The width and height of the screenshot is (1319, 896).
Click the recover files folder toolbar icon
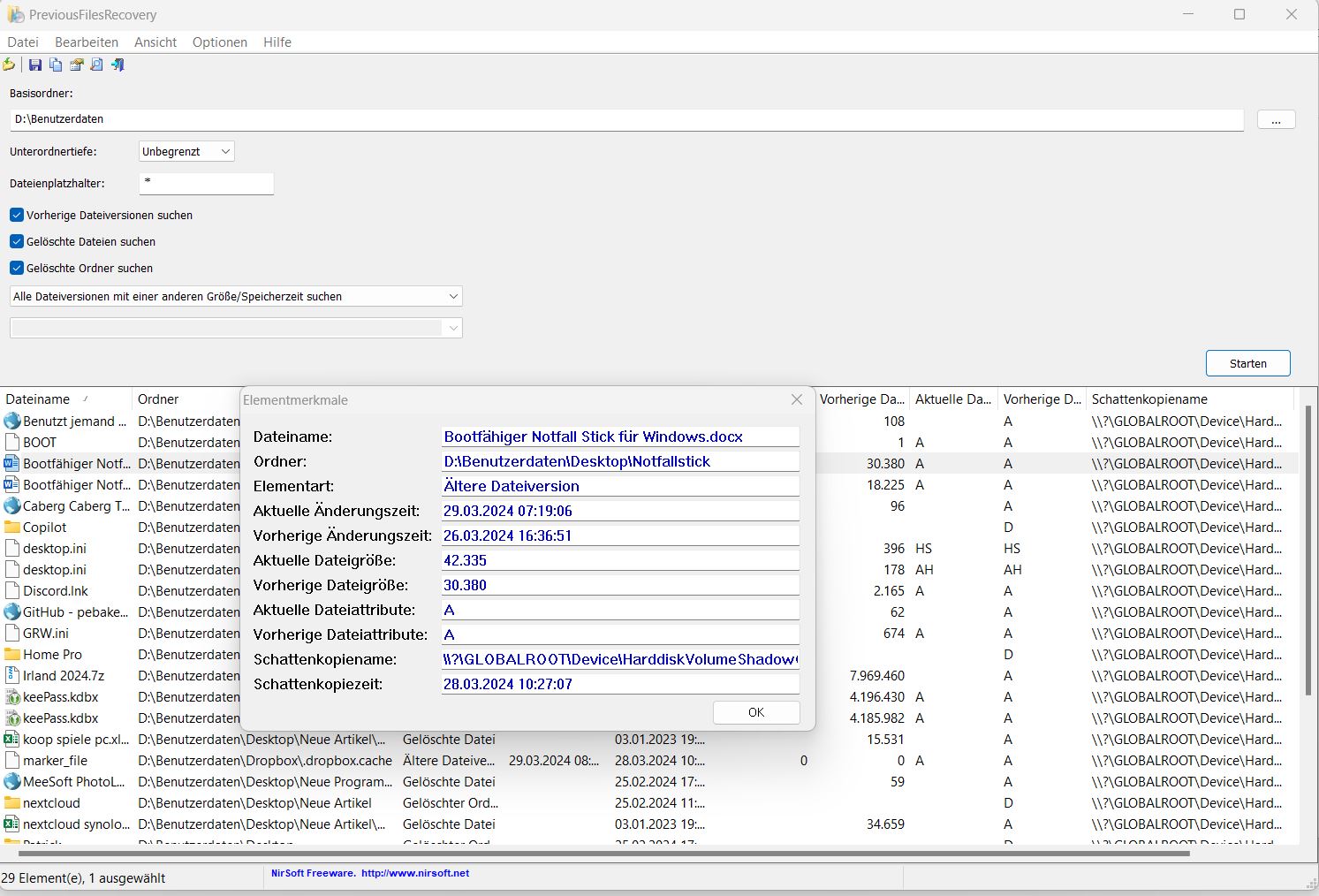[x=9, y=65]
